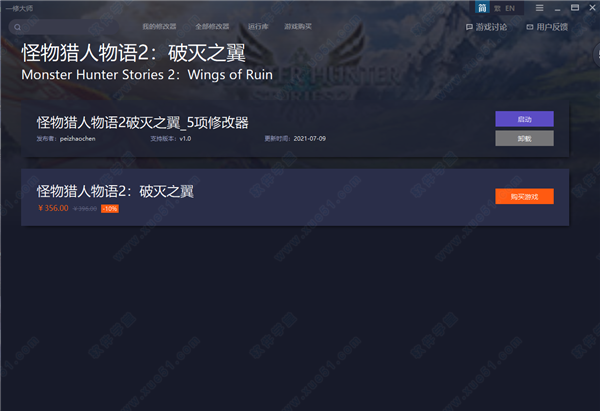Click the partial round button at right edge
The image size is (600, 411).
[x=597, y=55]
